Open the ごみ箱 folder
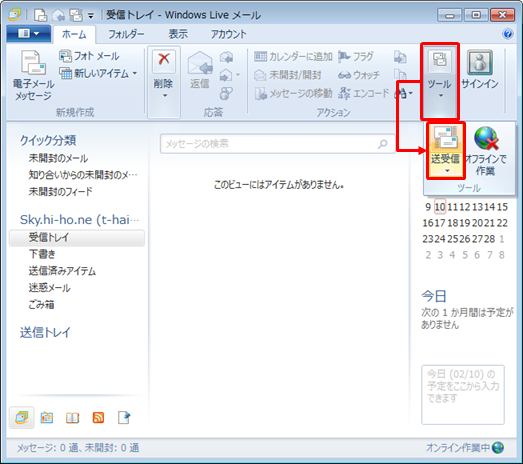Viewport: 523px width, 464px height. [41, 304]
